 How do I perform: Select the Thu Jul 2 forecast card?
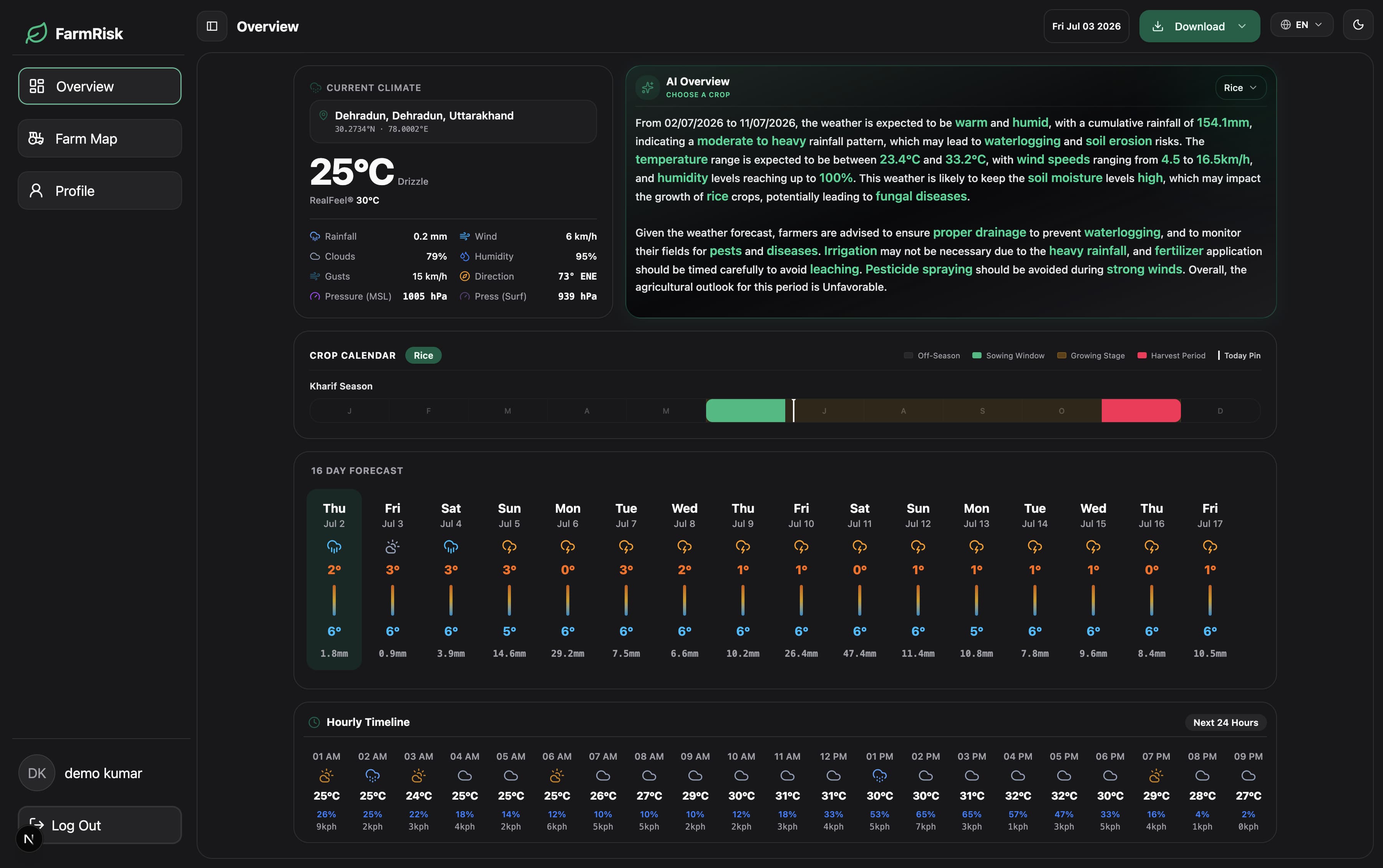click(x=334, y=579)
